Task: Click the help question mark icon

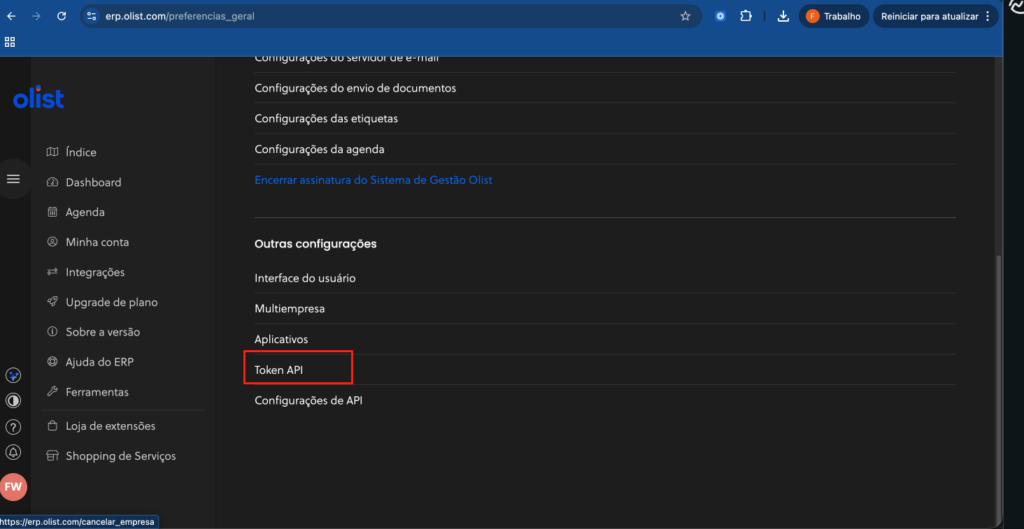Action: point(13,427)
